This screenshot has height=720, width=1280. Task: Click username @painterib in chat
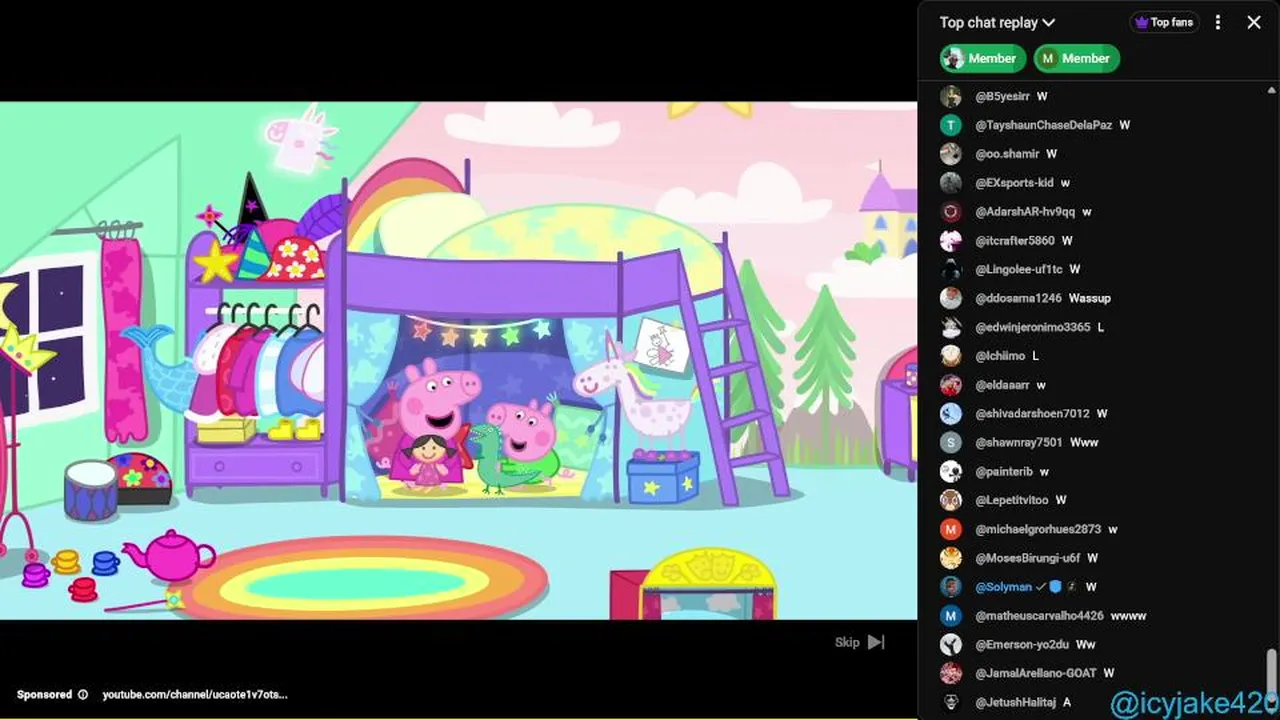pos(1003,471)
